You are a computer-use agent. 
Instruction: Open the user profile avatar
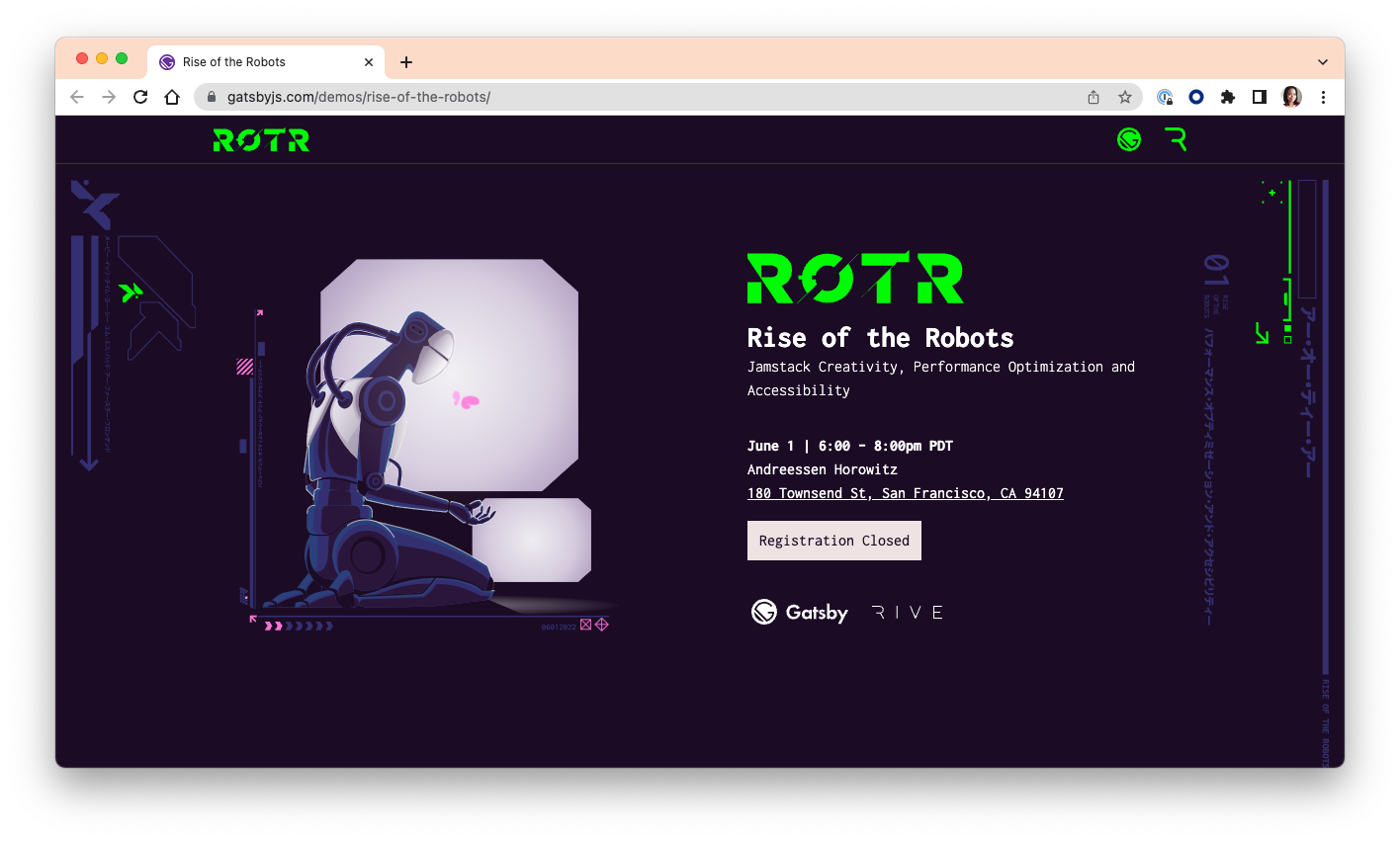pyautogui.click(x=1291, y=97)
